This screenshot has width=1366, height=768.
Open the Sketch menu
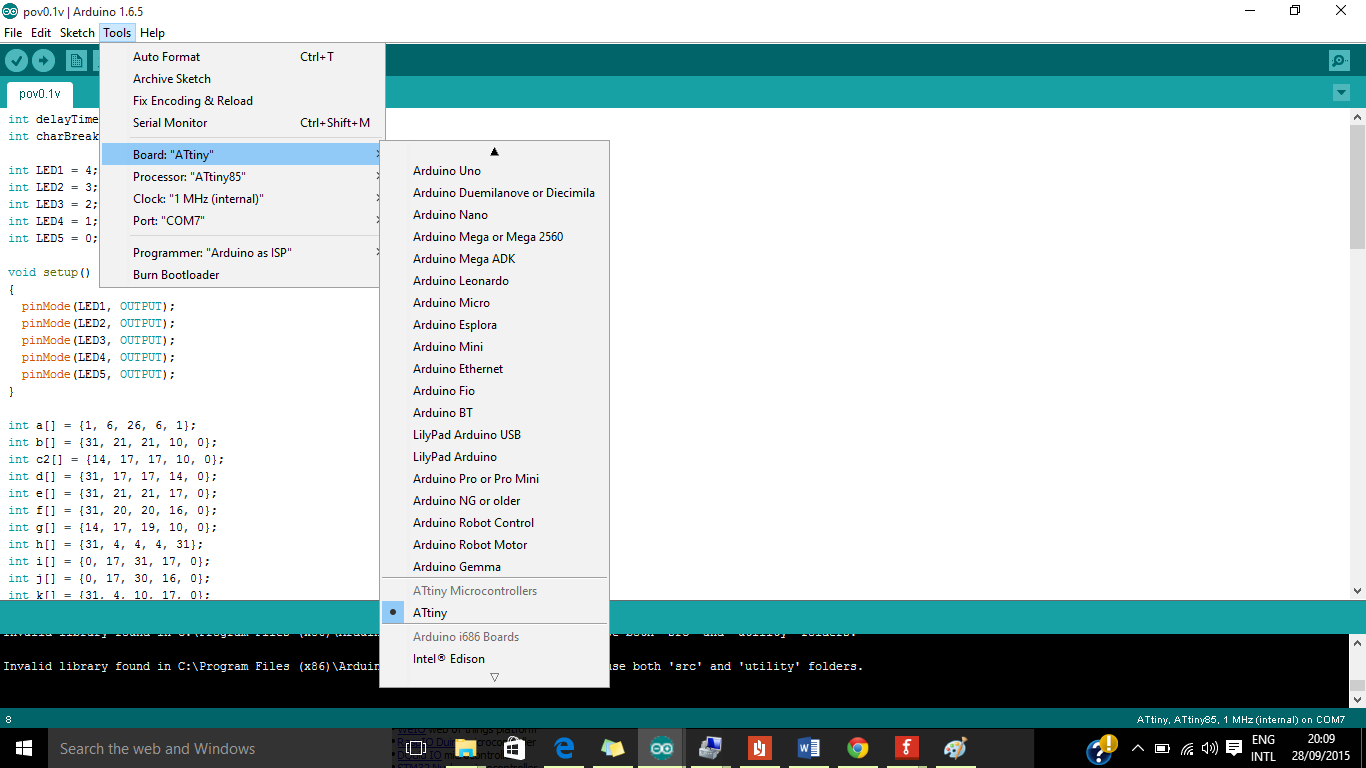point(77,33)
